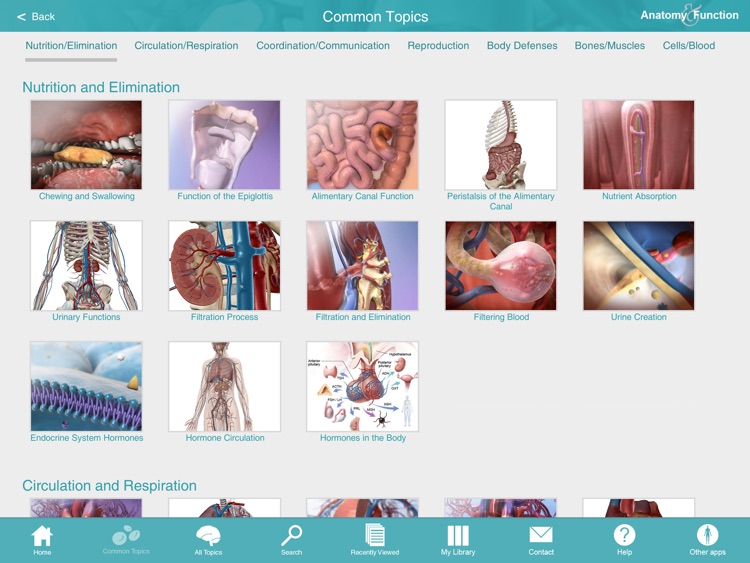Image resolution: width=750 pixels, height=563 pixels.
Task: Open the Filtering Blood thumbnail
Action: pyautogui.click(x=501, y=265)
